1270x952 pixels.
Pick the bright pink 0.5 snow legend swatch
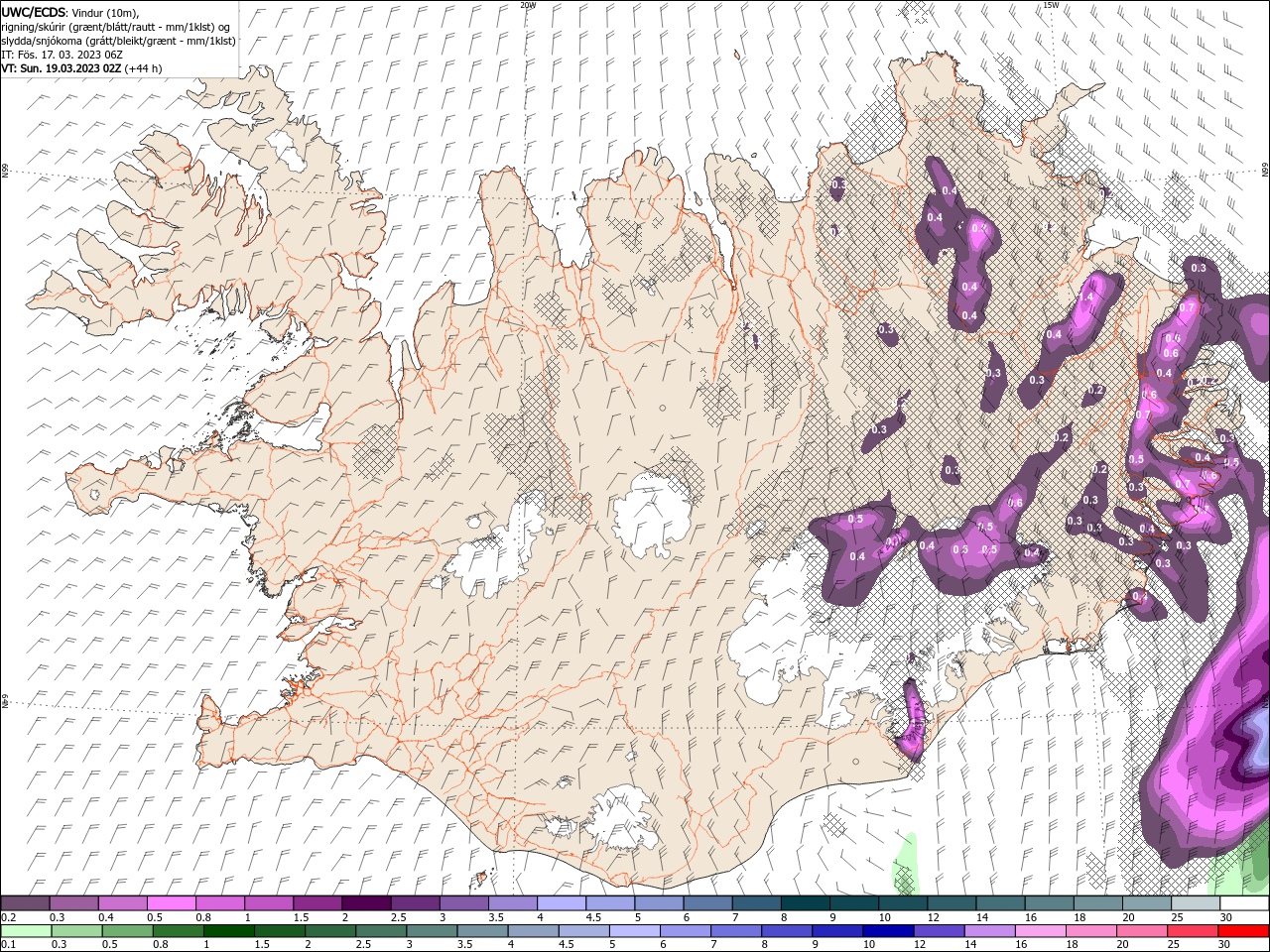(171, 903)
